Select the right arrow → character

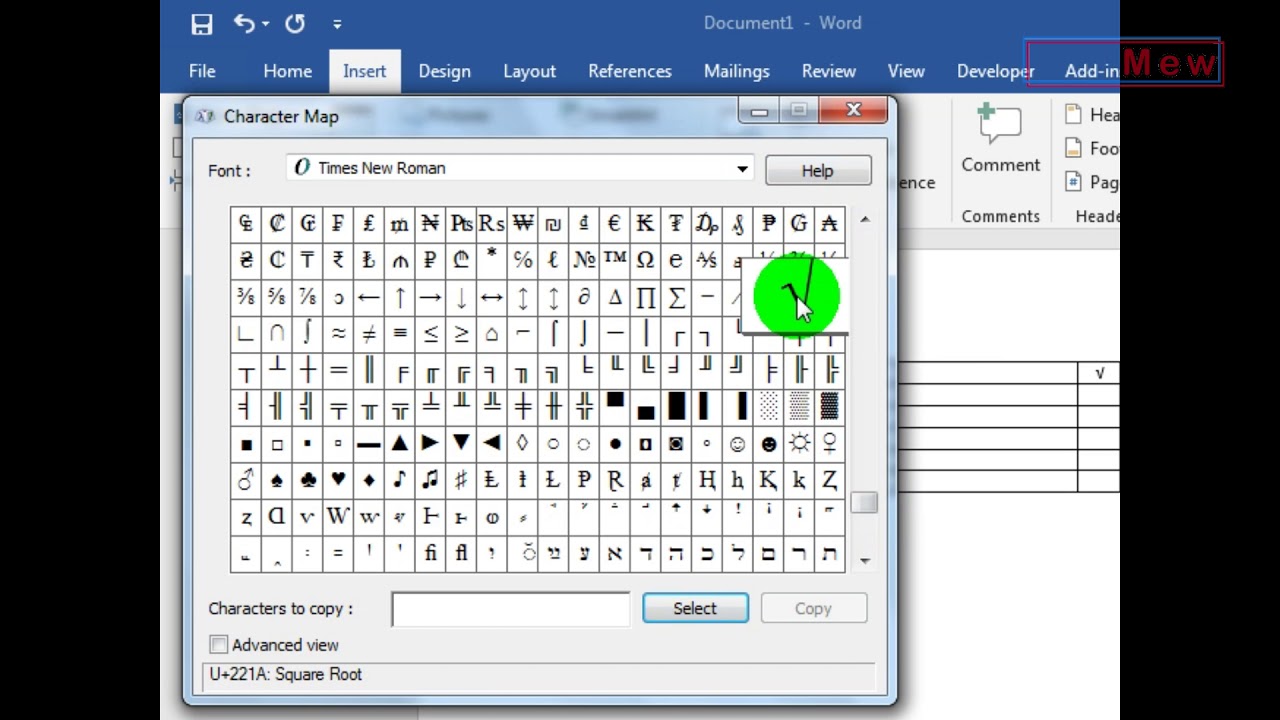click(430, 297)
